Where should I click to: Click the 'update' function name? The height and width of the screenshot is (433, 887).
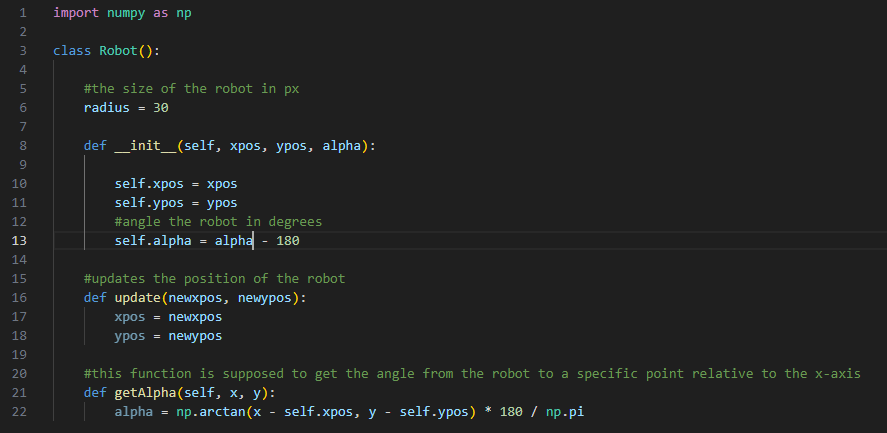[137, 298]
